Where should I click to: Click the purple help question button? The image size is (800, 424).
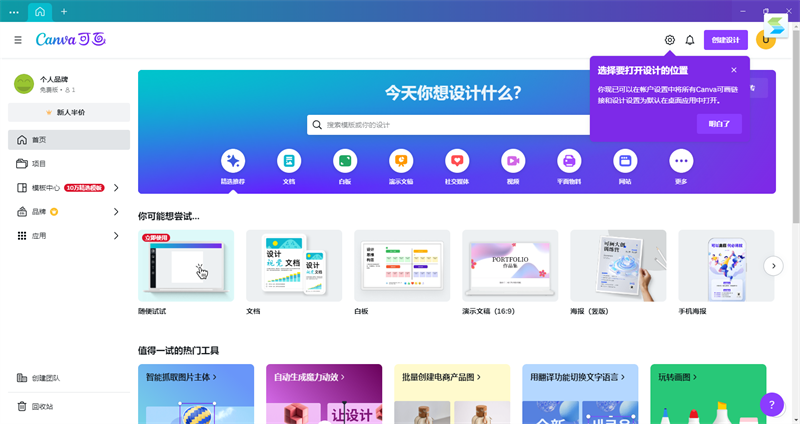click(x=772, y=405)
